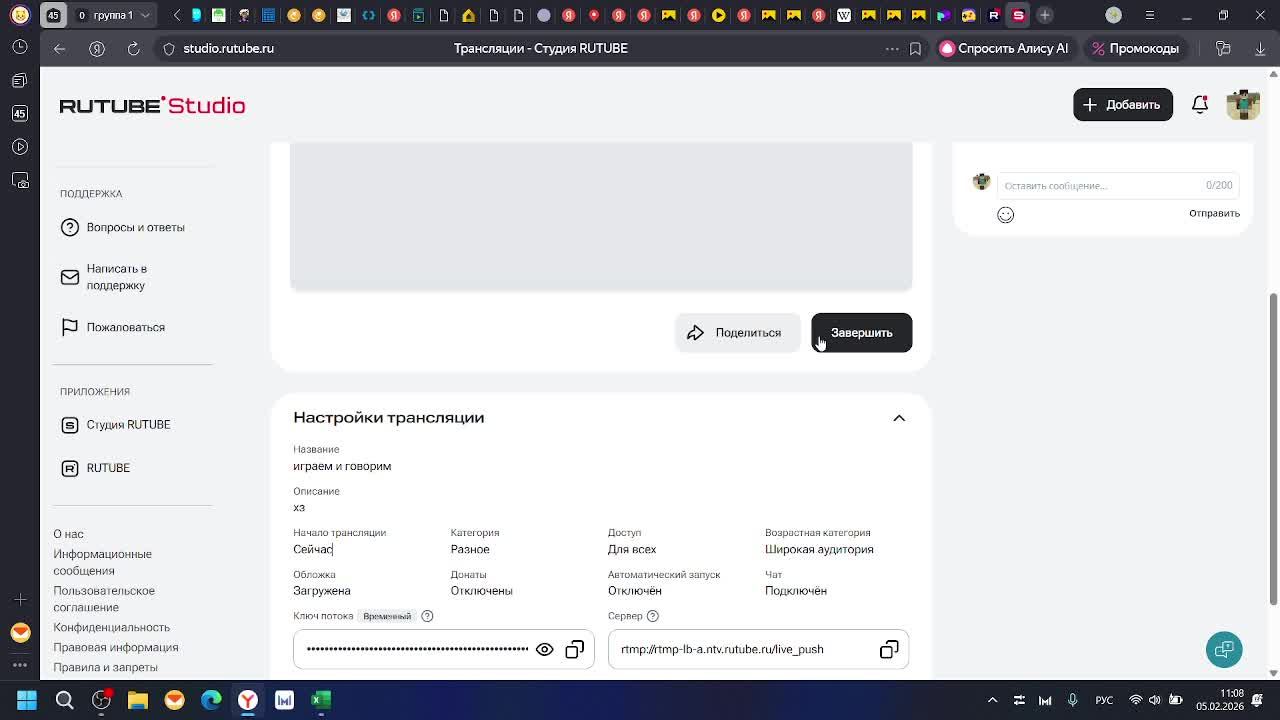
Task: Open Вопросы и ответы support page
Action: click(x=123, y=227)
